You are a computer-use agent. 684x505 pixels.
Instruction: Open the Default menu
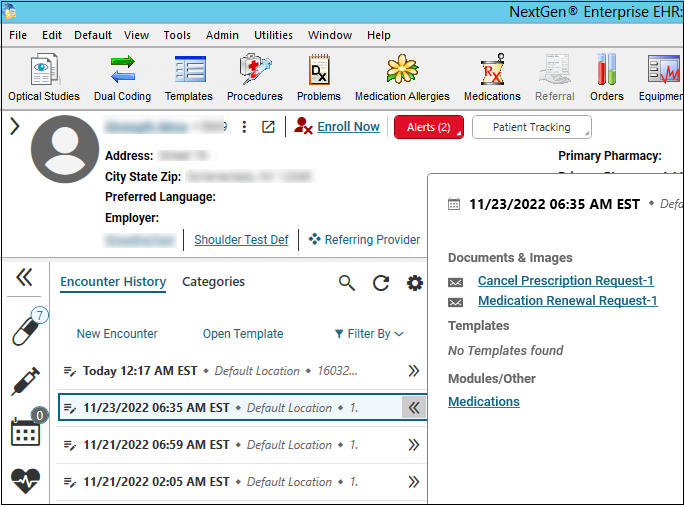pos(93,35)
